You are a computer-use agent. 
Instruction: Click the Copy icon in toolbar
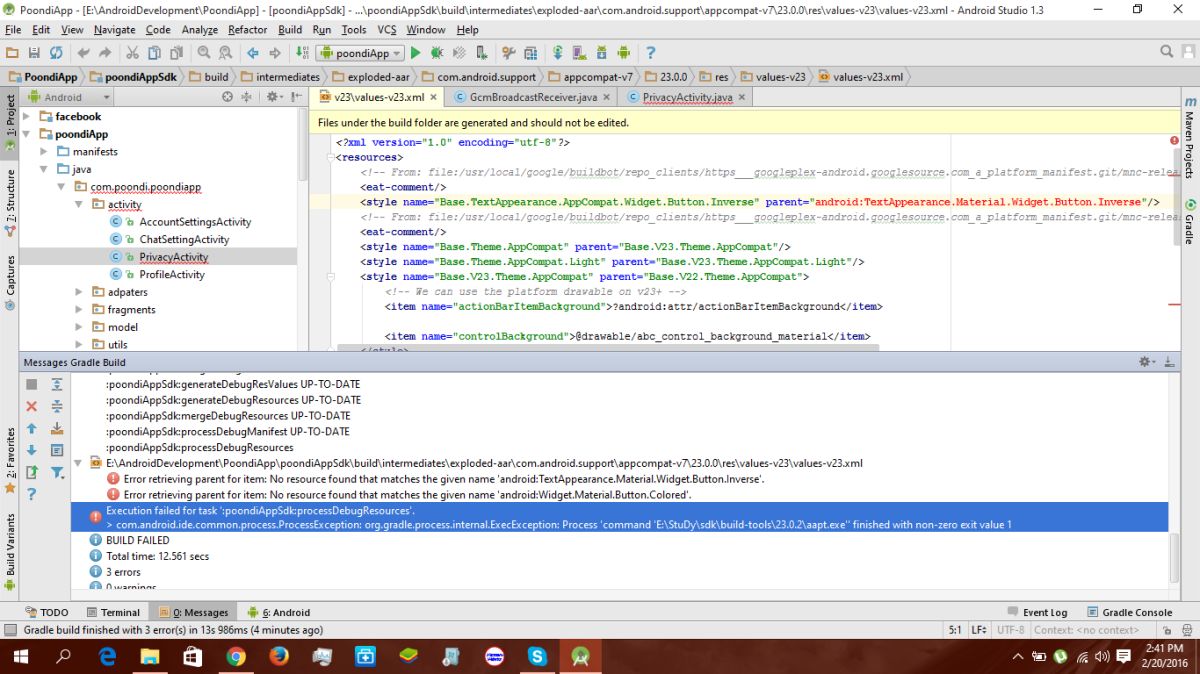153,53
